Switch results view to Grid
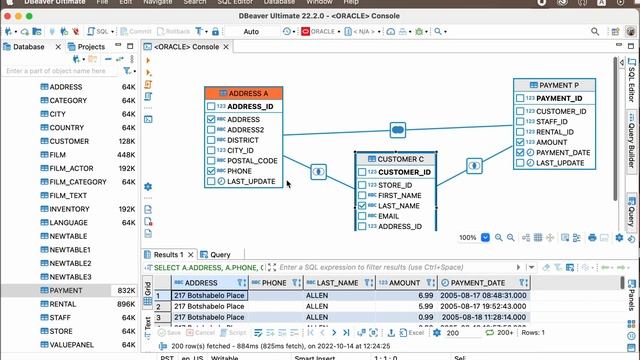 click(x=148, y=294)
